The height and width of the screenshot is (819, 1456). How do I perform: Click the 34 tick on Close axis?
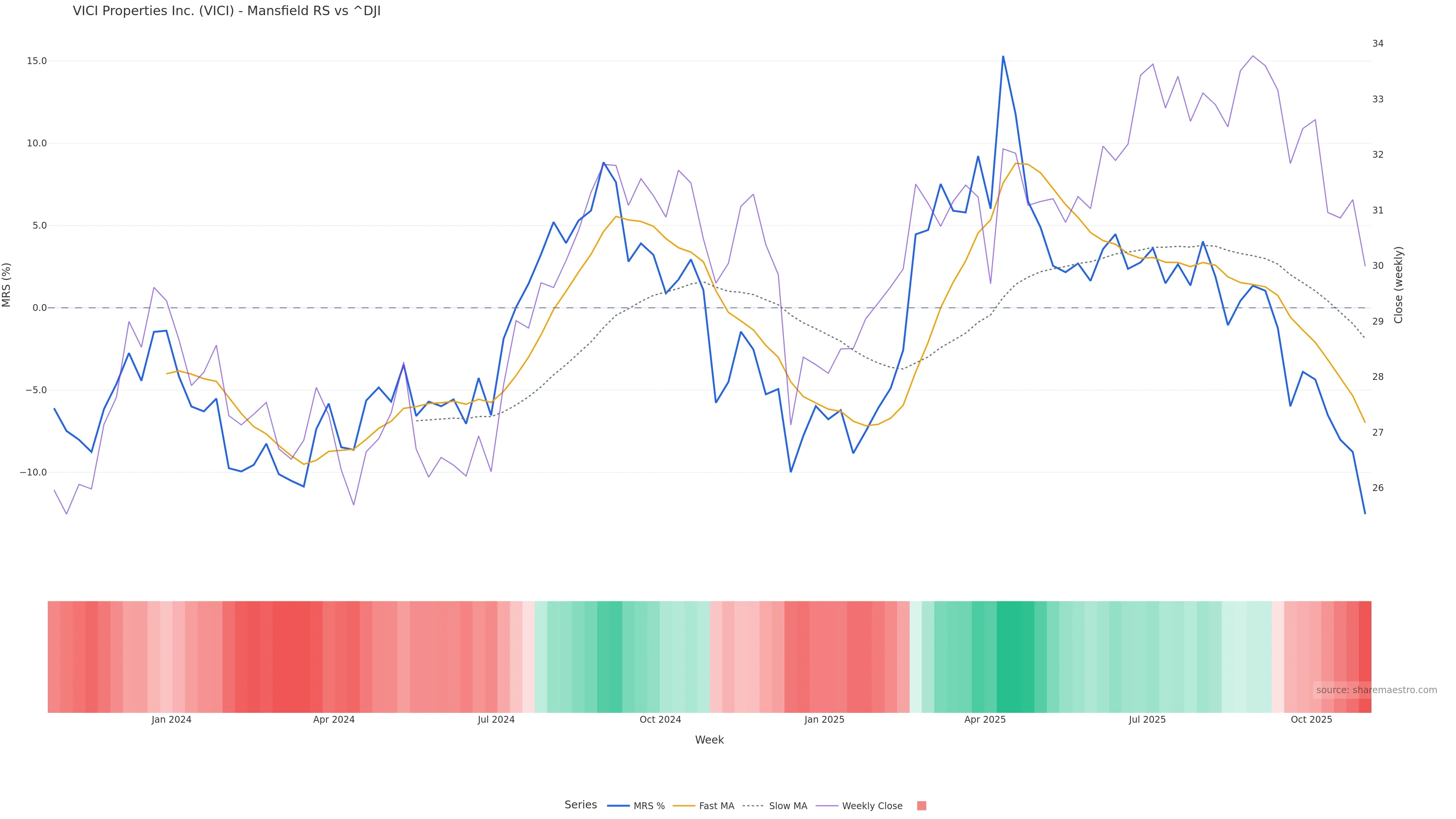1378,44
